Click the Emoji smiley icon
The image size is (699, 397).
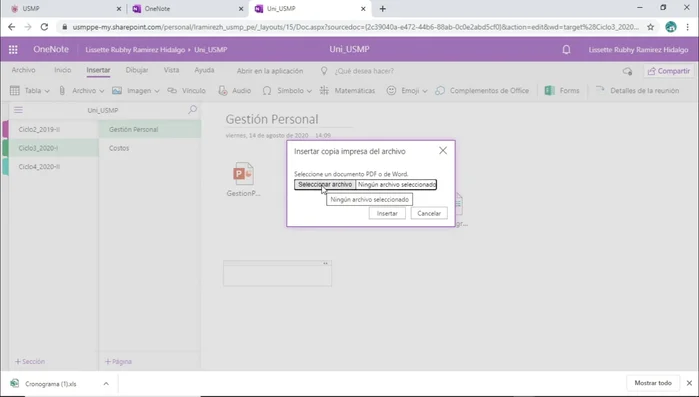click(x=391, y=90)
